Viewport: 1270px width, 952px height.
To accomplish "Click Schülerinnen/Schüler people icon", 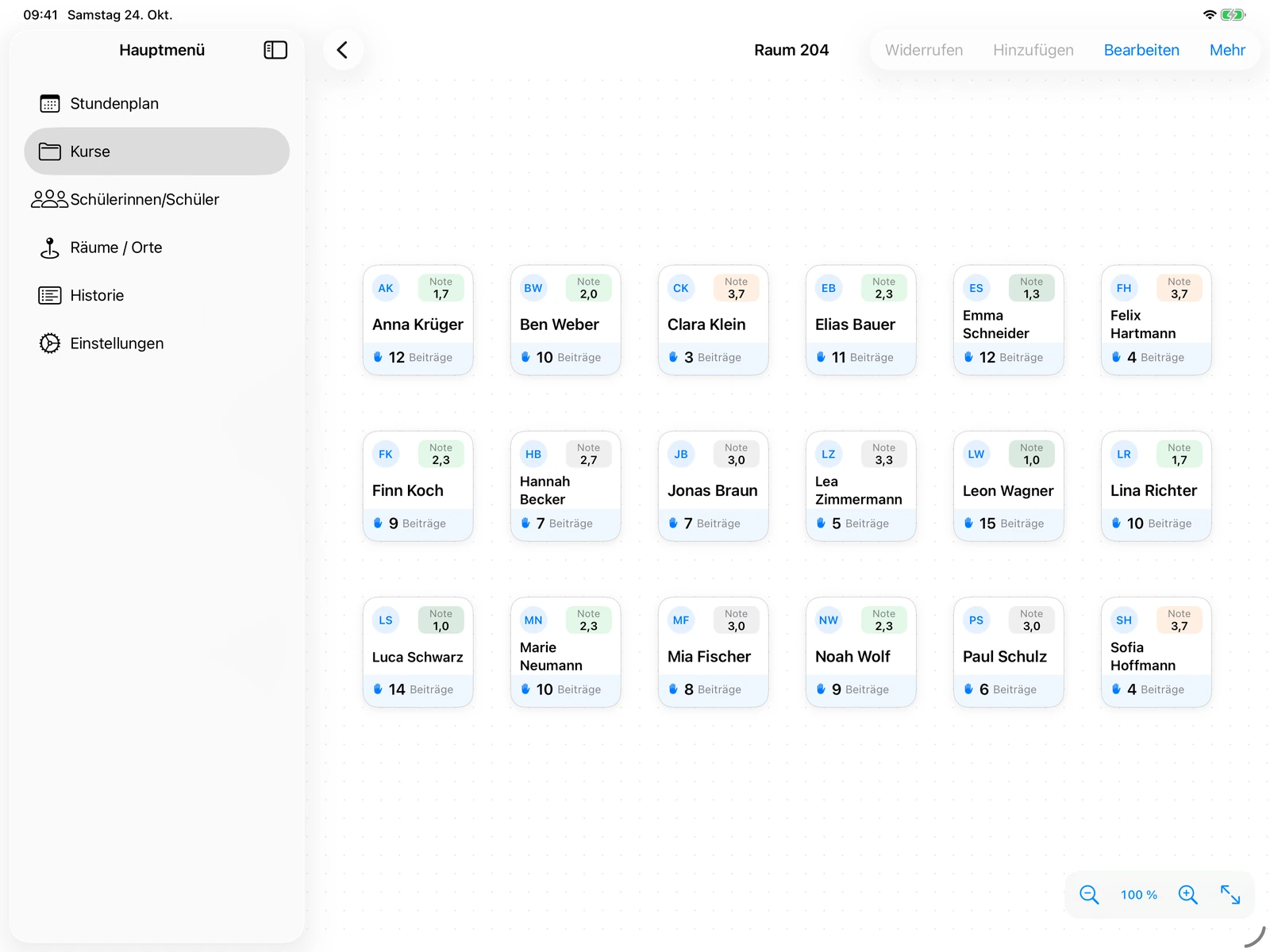I will click(50, 199).
